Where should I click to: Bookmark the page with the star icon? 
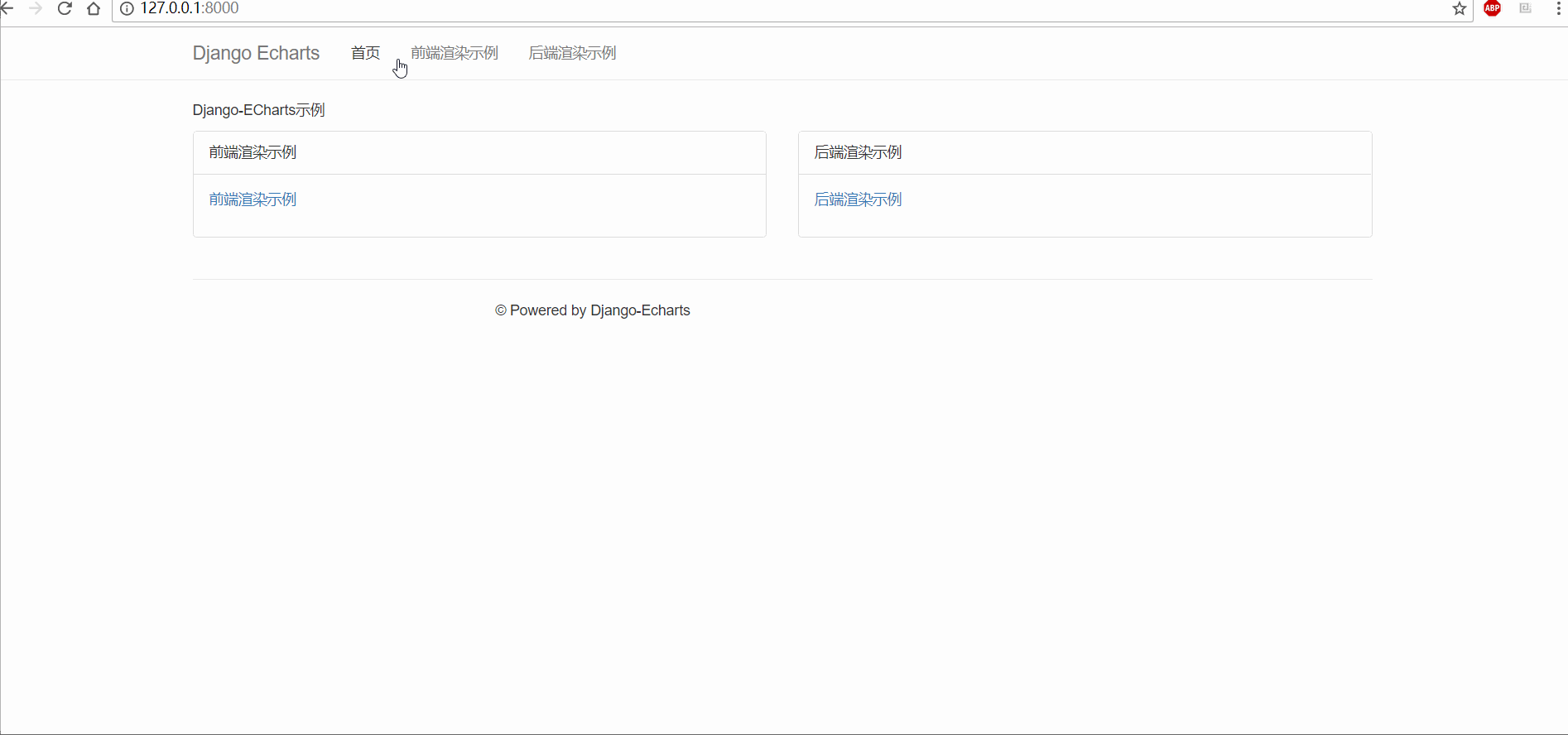(1460, 8)
